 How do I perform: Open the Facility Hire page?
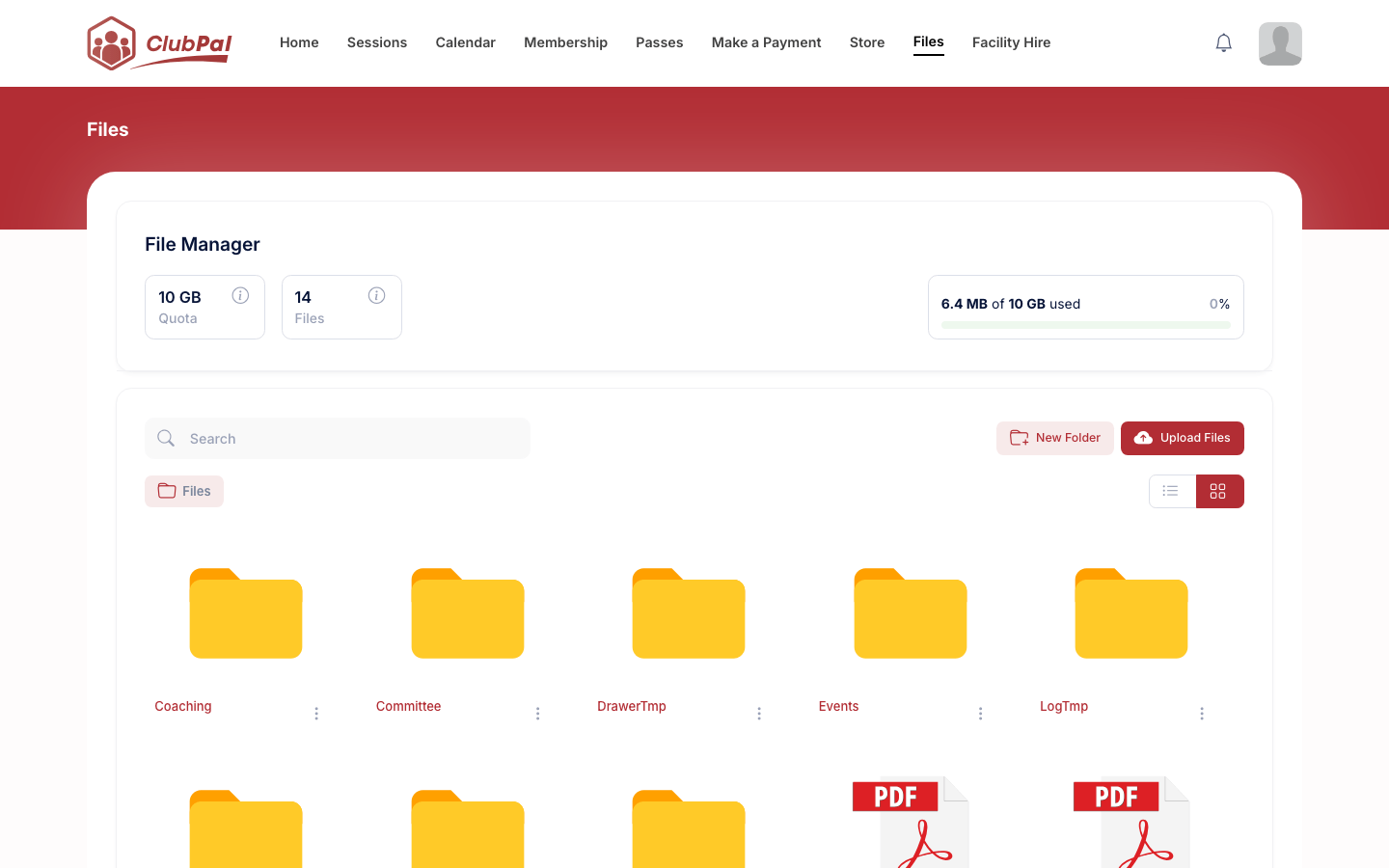click(x=1011, y=42)
